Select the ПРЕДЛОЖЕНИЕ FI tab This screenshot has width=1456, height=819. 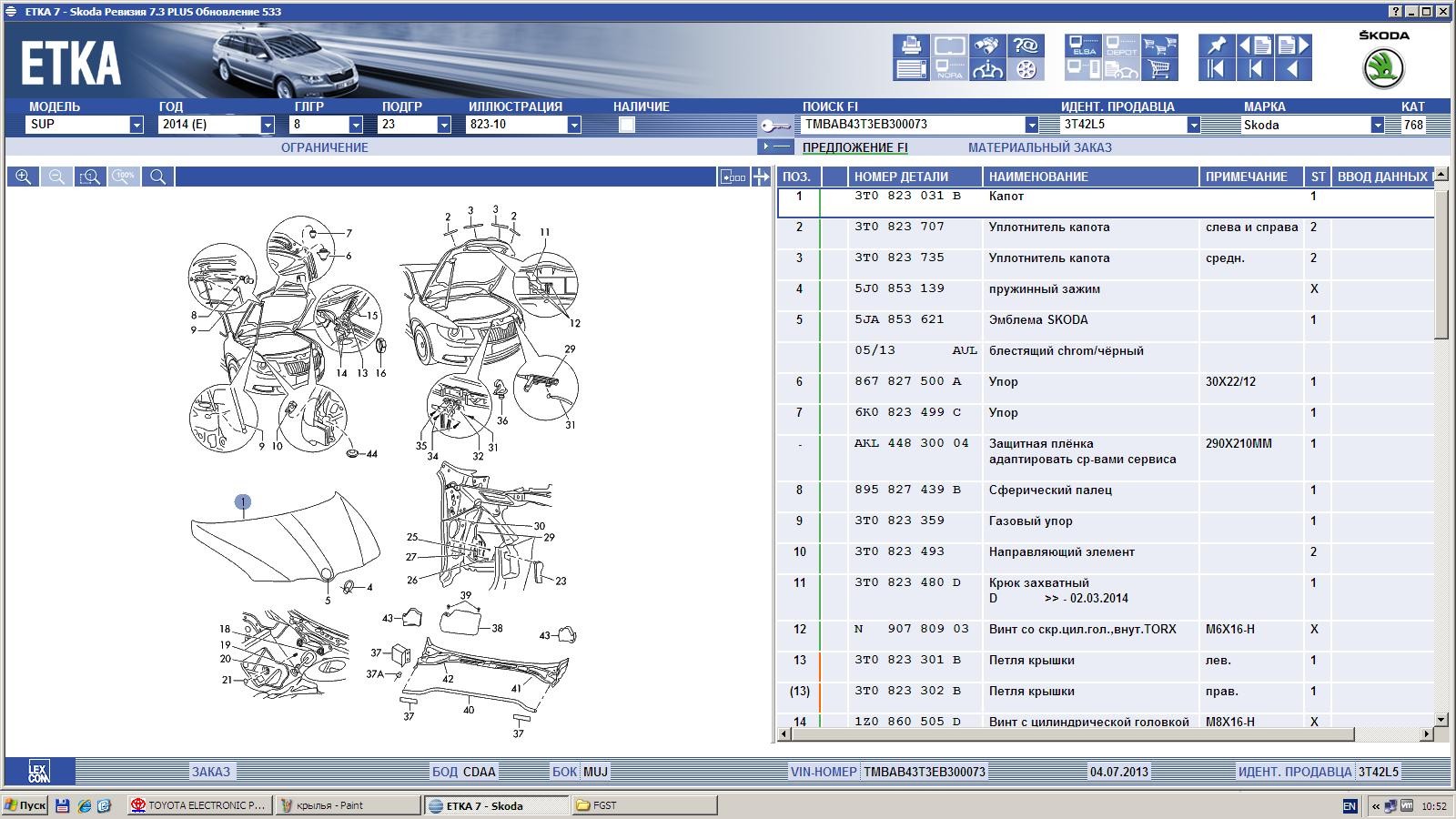tap(854, 147)
